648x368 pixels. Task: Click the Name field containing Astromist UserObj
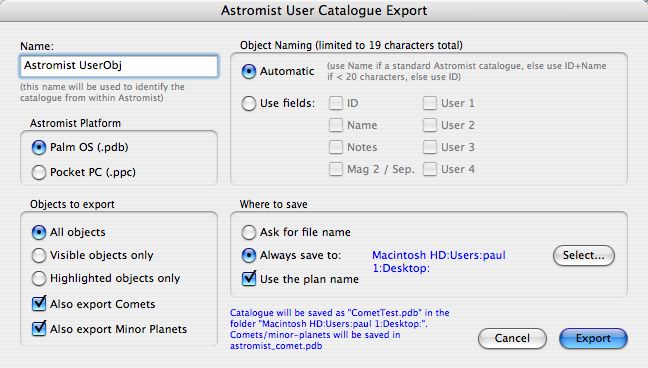[x=119, y=66]
